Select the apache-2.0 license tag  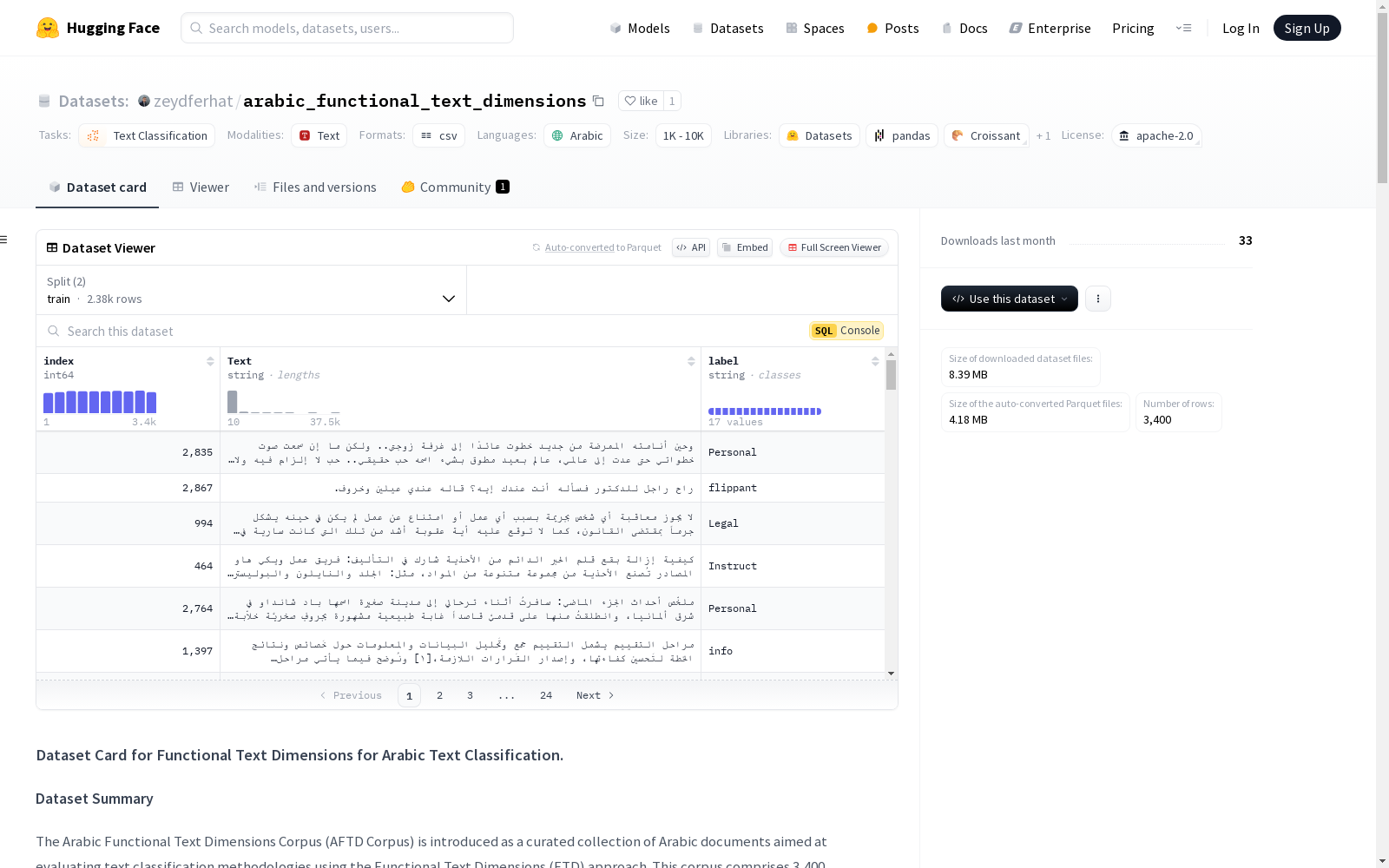pos(1156,135)
